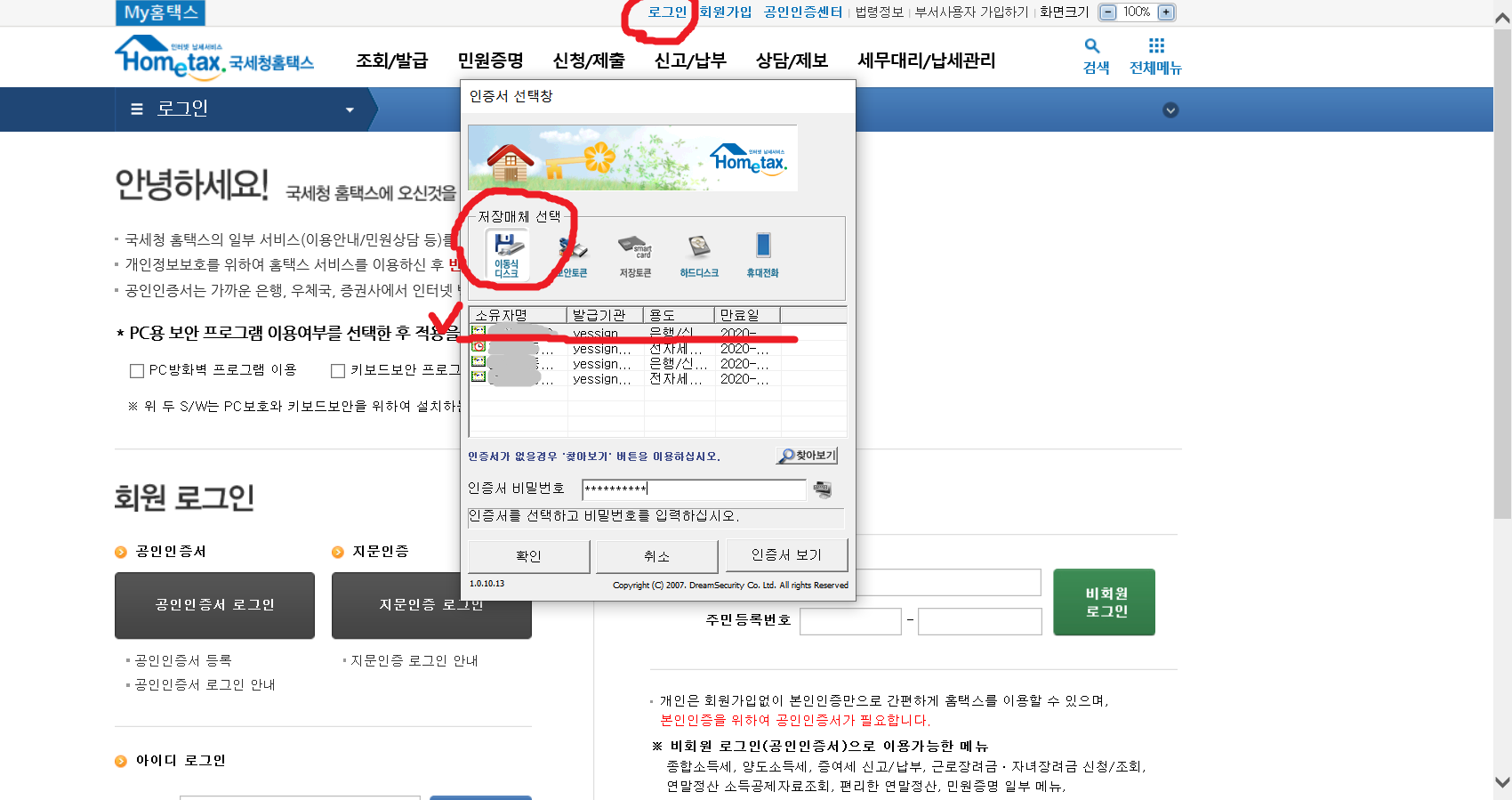1512x800 pixels.
Task: Select first certificate row with 은행/신
Action: (658, 333)
